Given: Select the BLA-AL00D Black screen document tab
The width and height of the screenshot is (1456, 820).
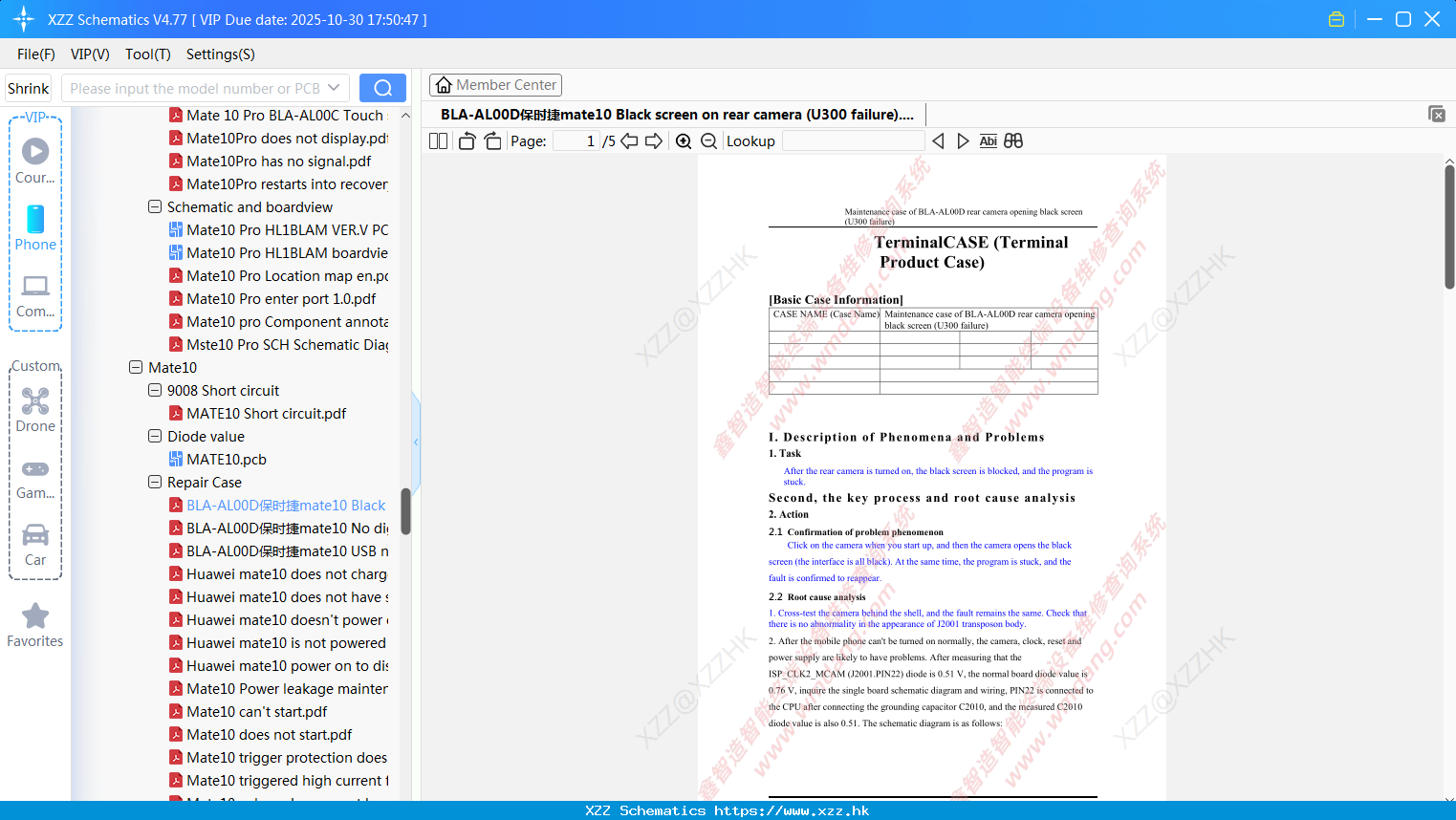Looking at the screenshot, I should (x=677, y=115).
